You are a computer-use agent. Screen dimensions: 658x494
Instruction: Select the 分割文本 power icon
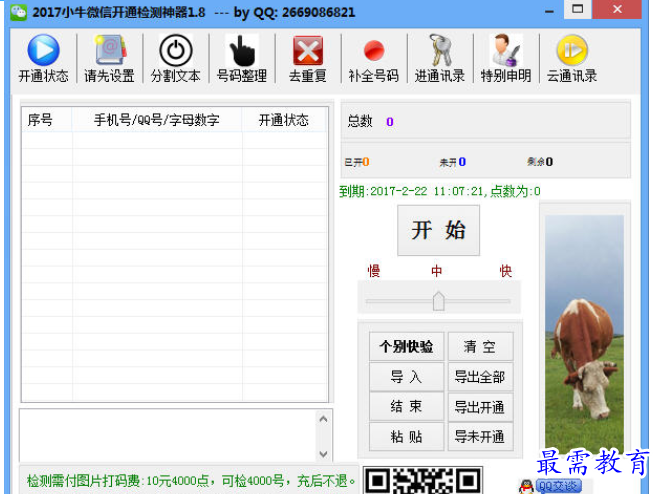click(x=176, y=50)
